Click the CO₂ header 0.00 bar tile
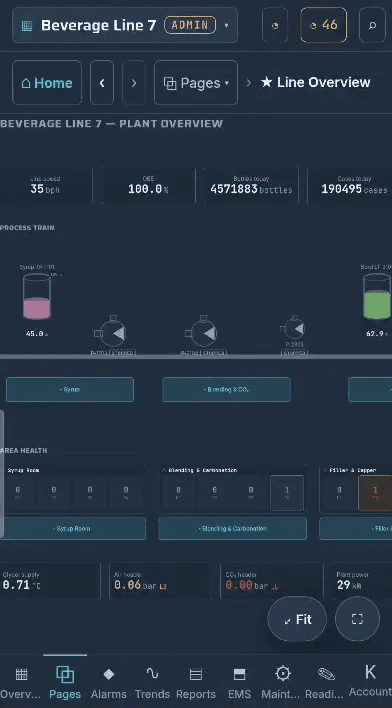This screenshot has width=392, height=708. click(272, 582)
